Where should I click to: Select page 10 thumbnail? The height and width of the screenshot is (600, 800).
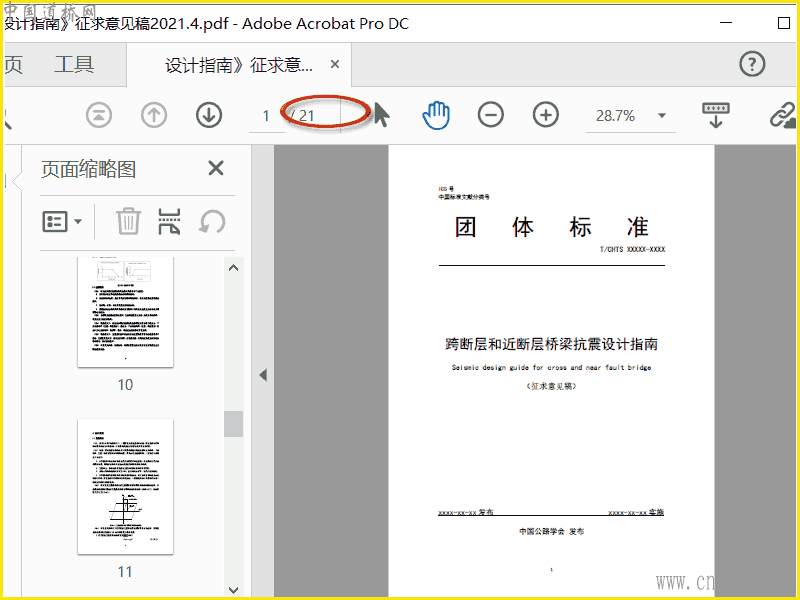[125, 311]
